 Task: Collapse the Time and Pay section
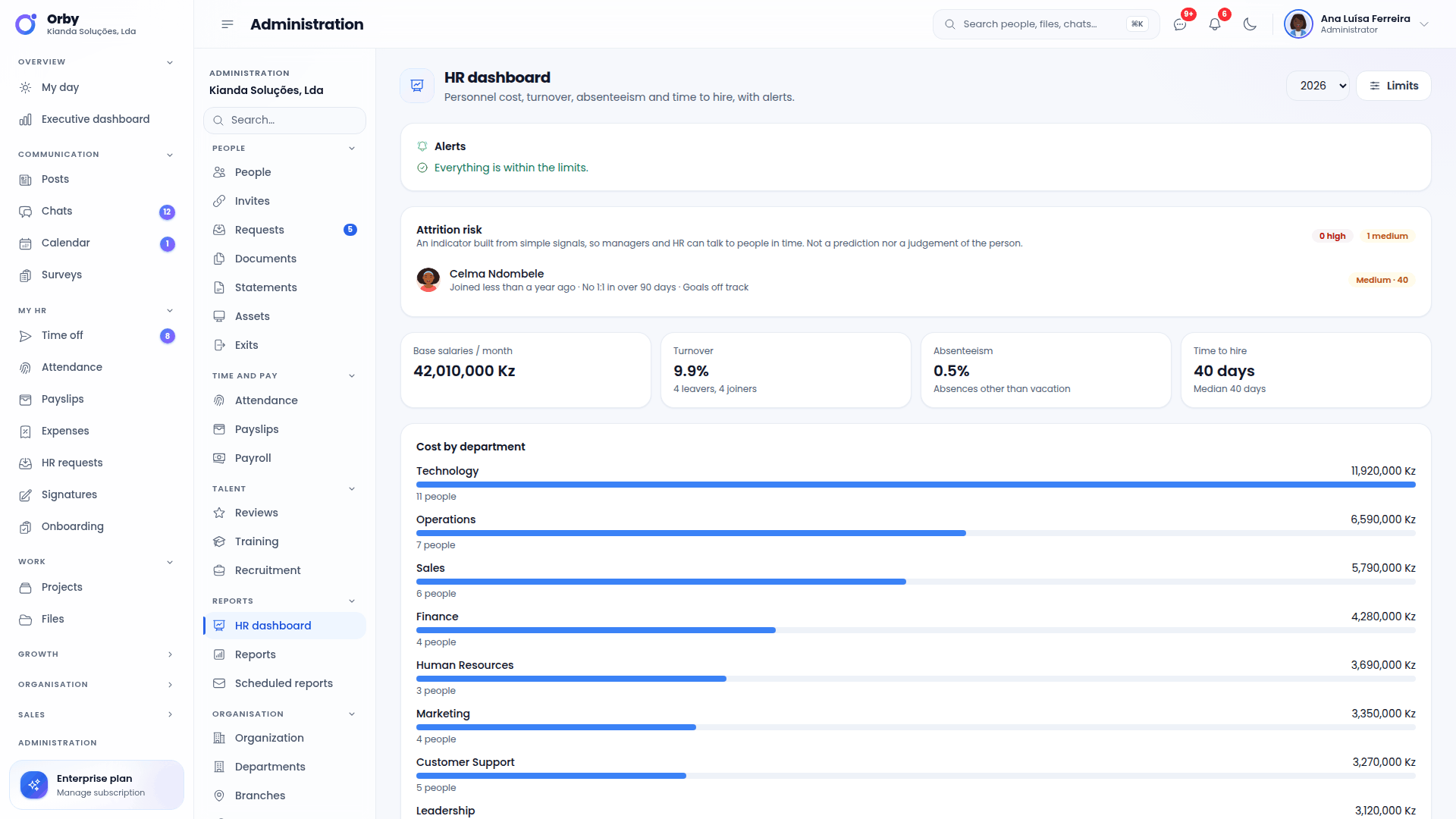tap(284, 375)
